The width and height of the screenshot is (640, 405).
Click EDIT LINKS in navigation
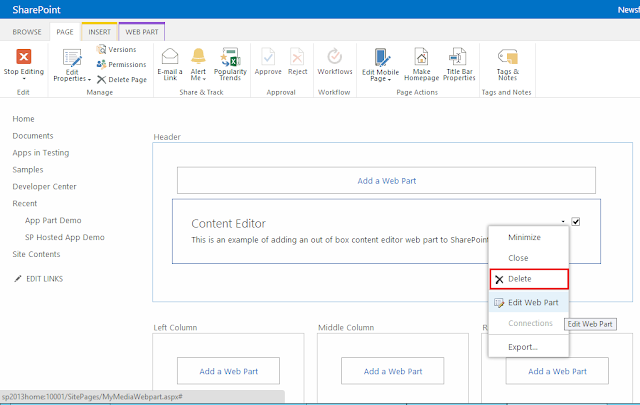pyautogui.click(x=44, y=279)
